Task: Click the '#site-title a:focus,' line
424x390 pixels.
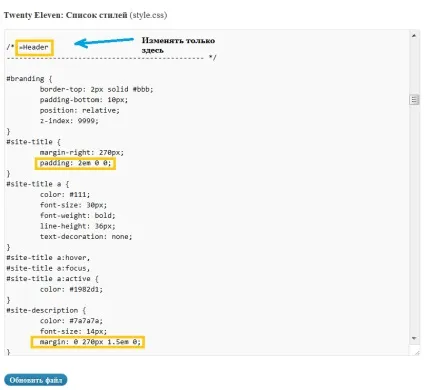Action: 48,268
